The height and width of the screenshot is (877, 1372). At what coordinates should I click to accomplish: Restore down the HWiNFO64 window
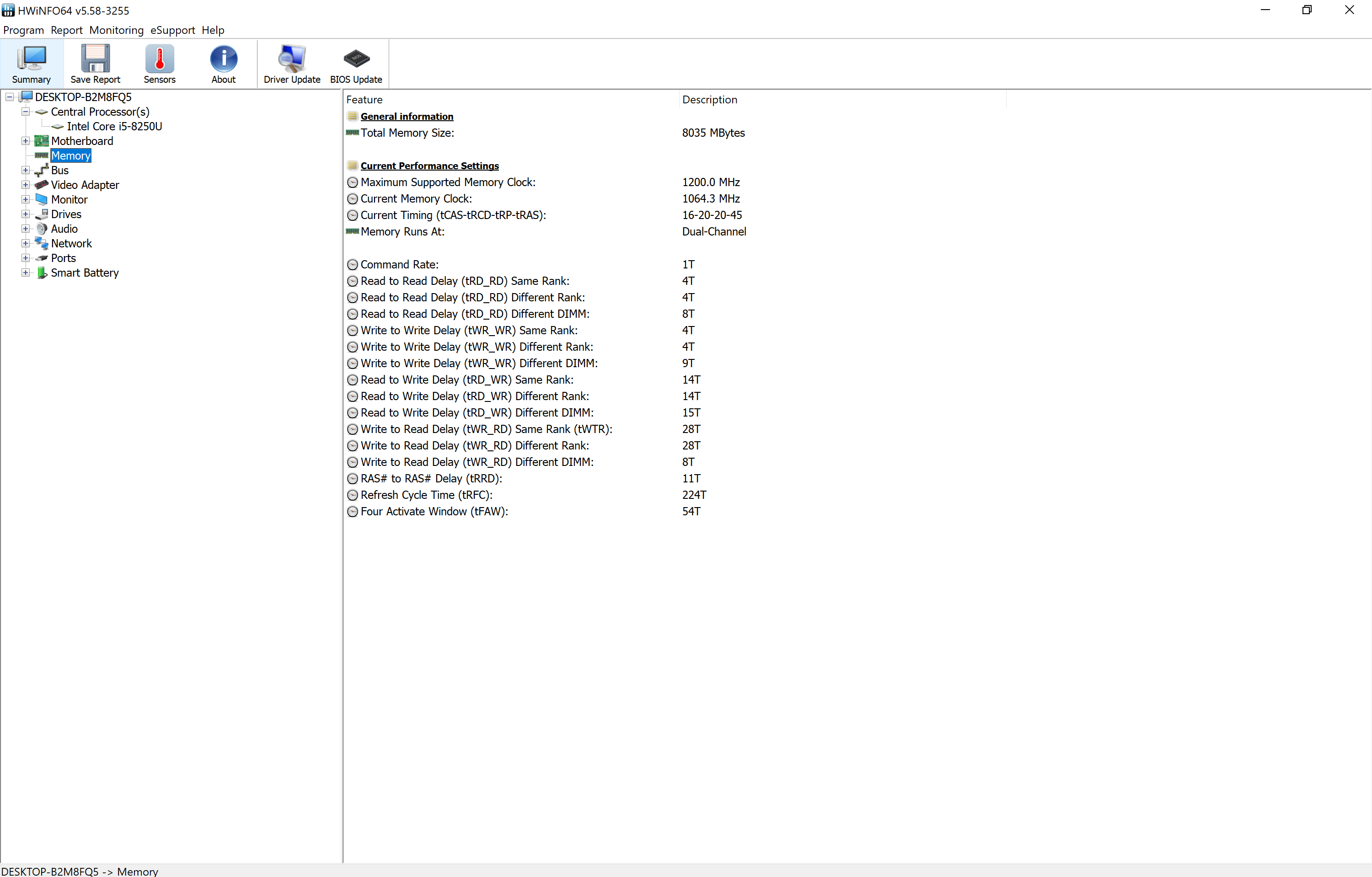pos(1307,10)
